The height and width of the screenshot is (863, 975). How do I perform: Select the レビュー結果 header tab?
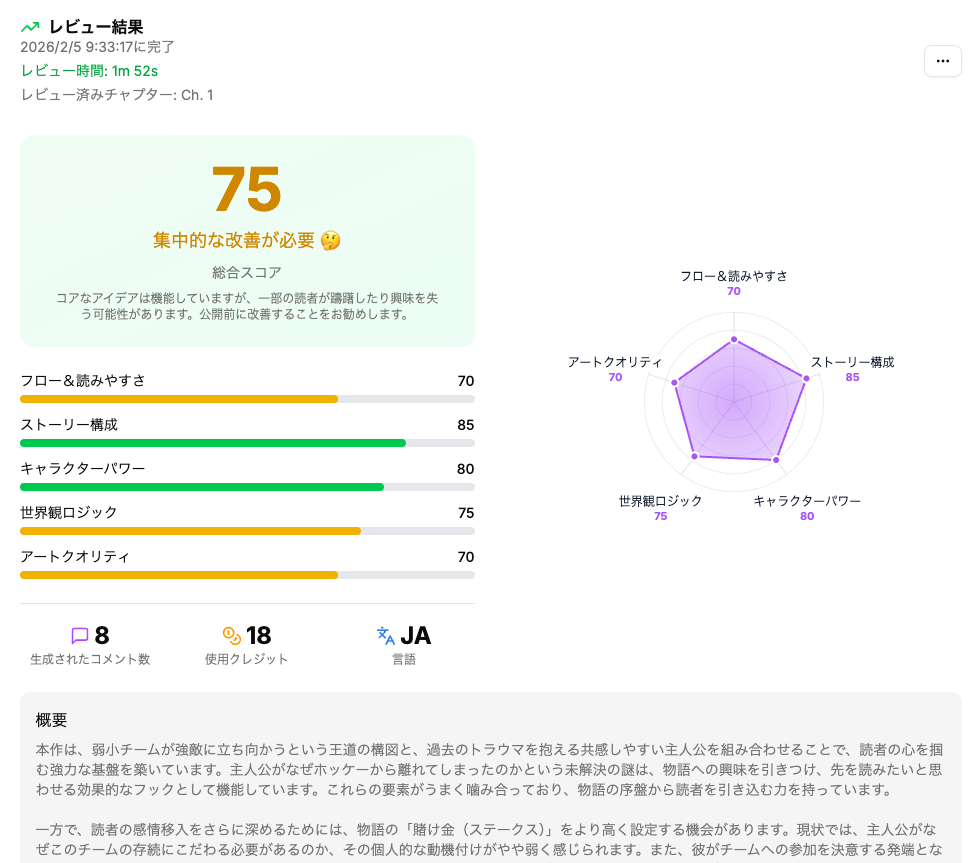point(94,26)
